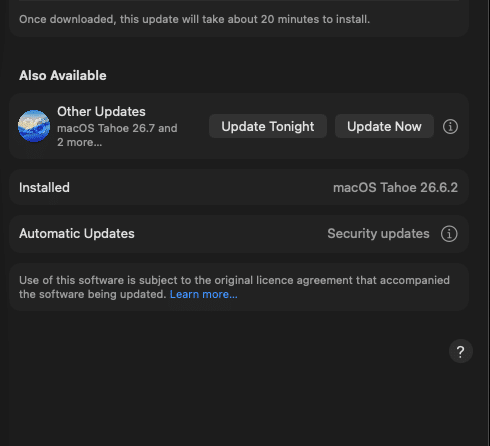The image size is (490, 446).
Task: Select the macOS Tahoe 26.6.2 version text
Action: [x=395, y=187]
